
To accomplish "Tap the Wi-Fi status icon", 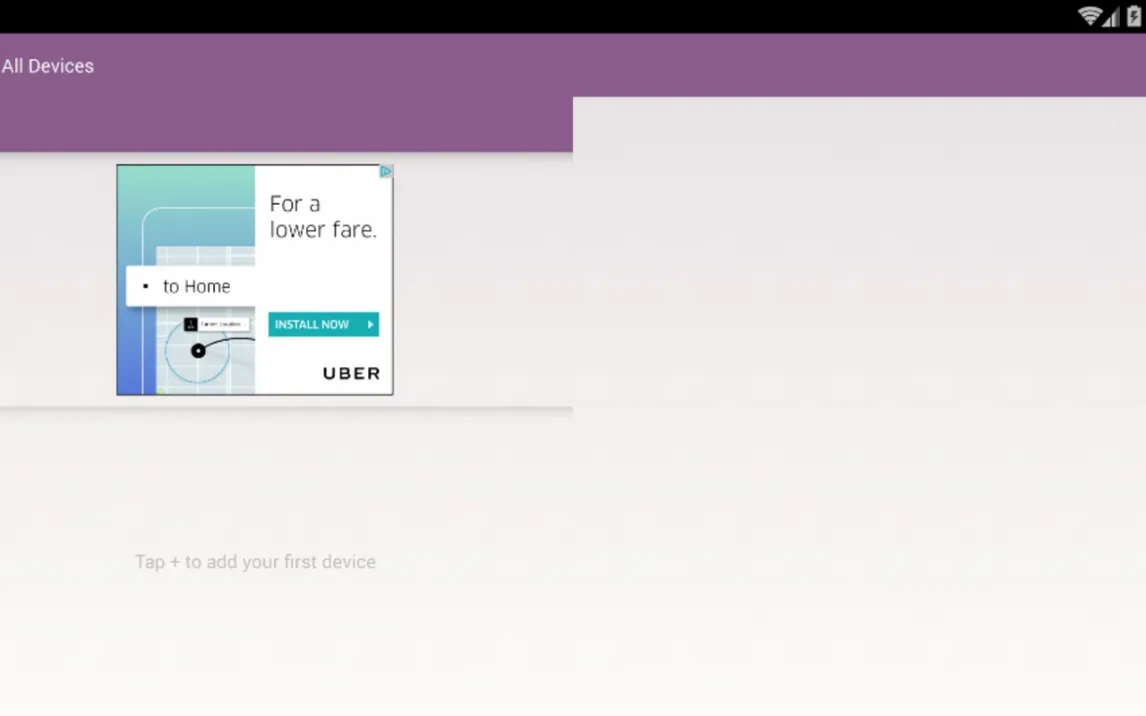I will pos(1089,16).
